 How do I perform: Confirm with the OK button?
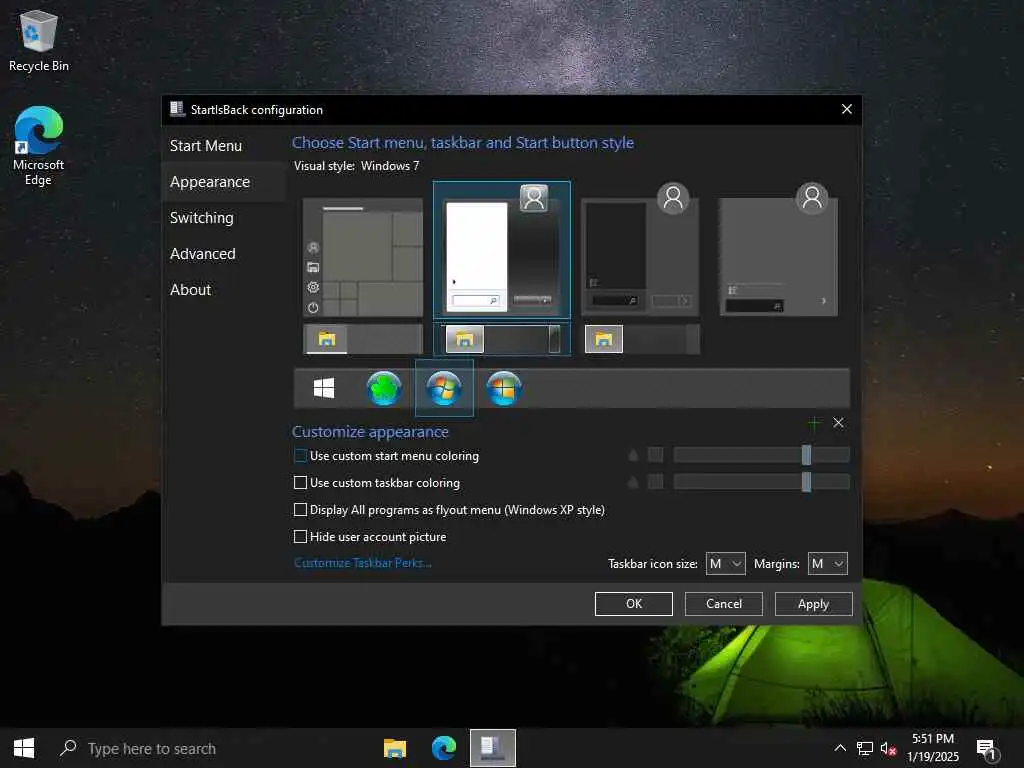(633, 603)
